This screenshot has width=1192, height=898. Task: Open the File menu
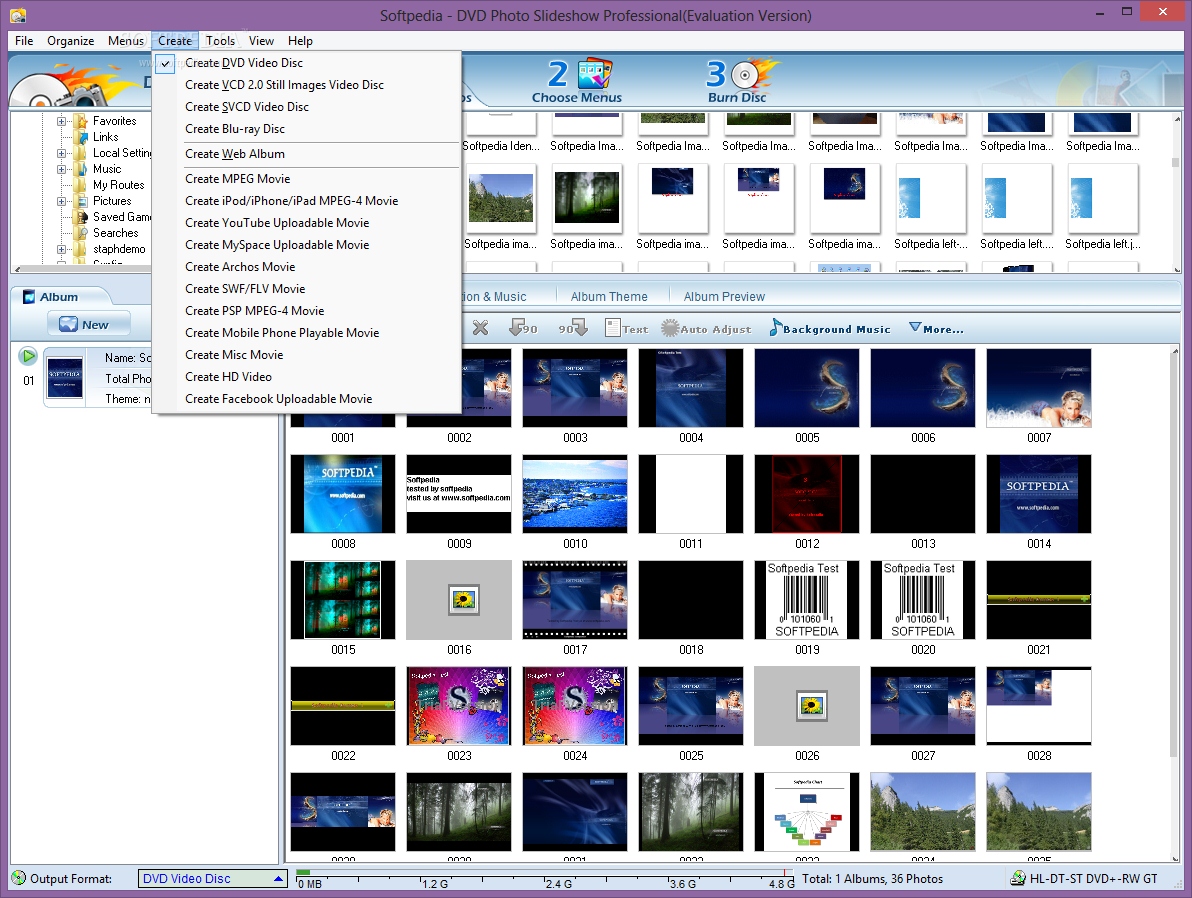pyautogui.click(x=24, y=41)
